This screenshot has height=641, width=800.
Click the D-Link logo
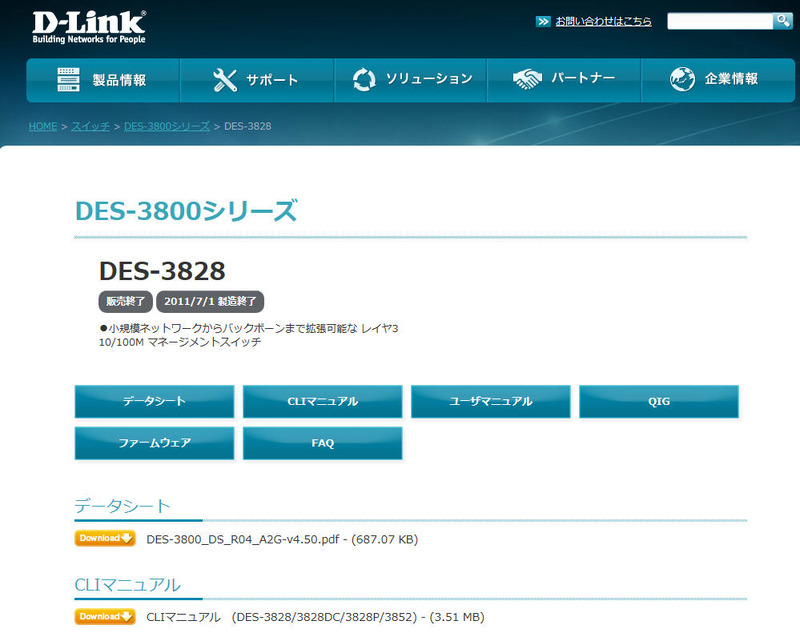pyautogui.click(x=88, y=27)
